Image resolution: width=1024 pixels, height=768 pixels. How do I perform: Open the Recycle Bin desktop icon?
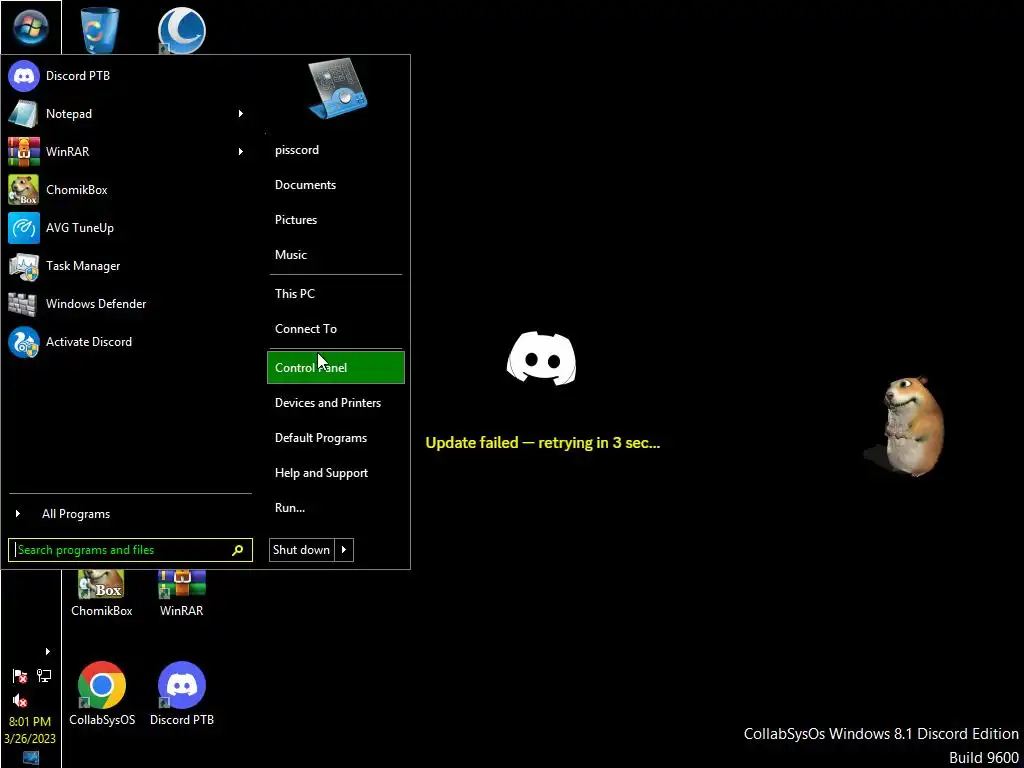pos(100,29)
